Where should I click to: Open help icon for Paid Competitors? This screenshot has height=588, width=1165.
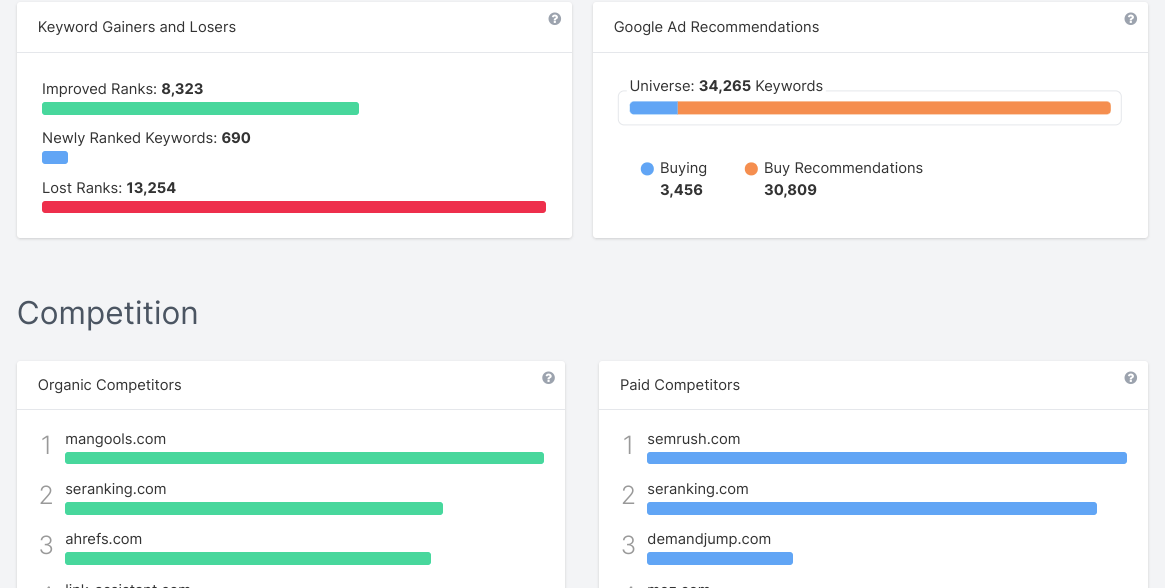point(1130,378)
